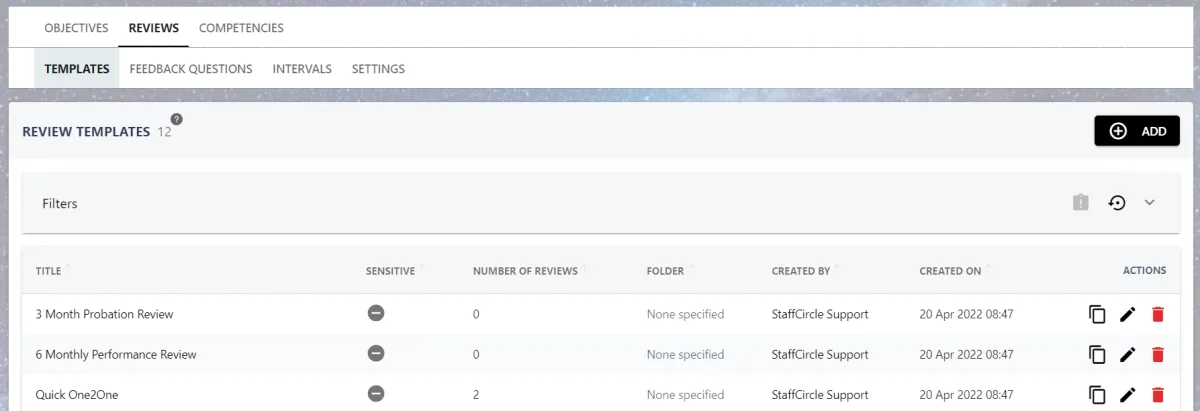Go to the Intervals sub-tab
Screen dimensions: 1200x411
click(x=302, y=69)
